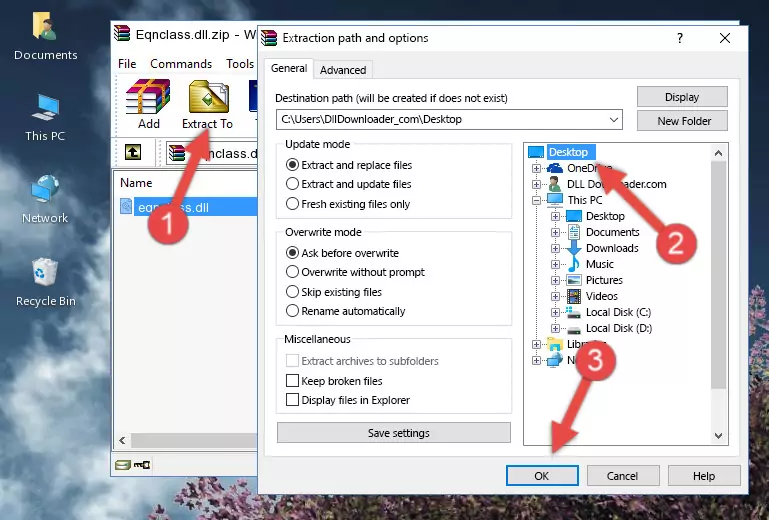Select the Network desktop icon

click(x=45, y=199)
